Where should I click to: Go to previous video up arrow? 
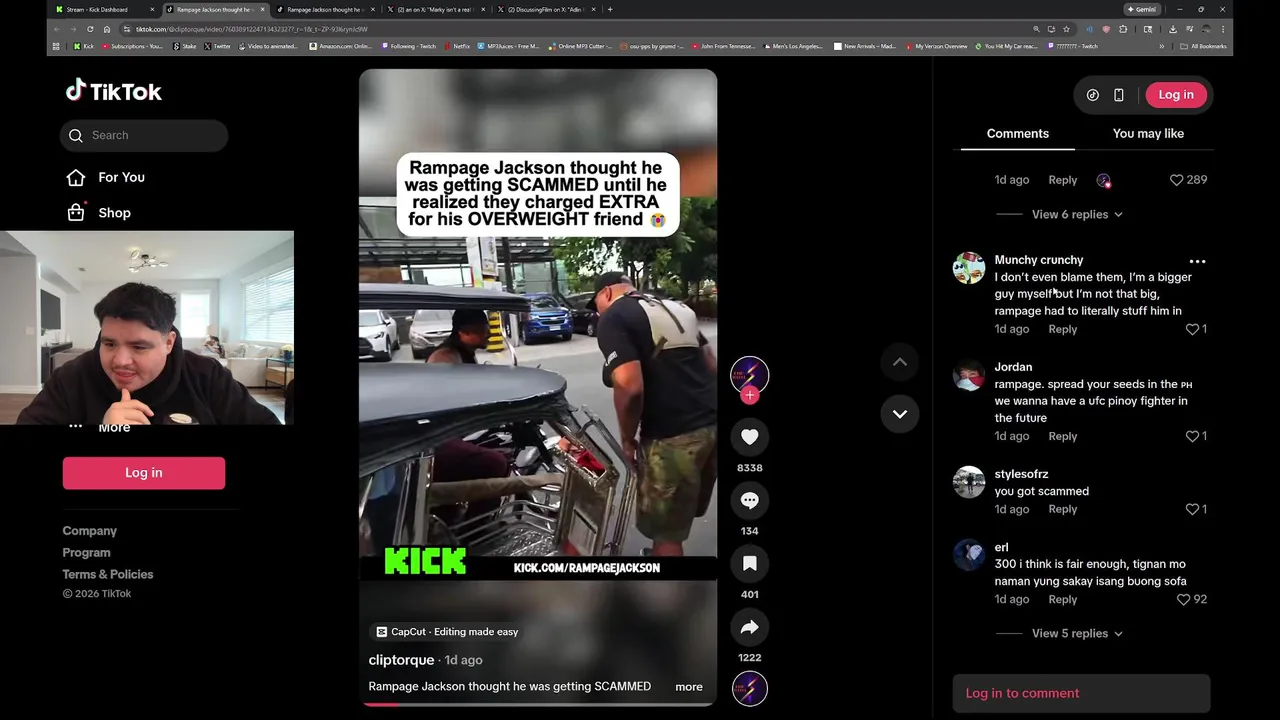(x=899, y=362)
